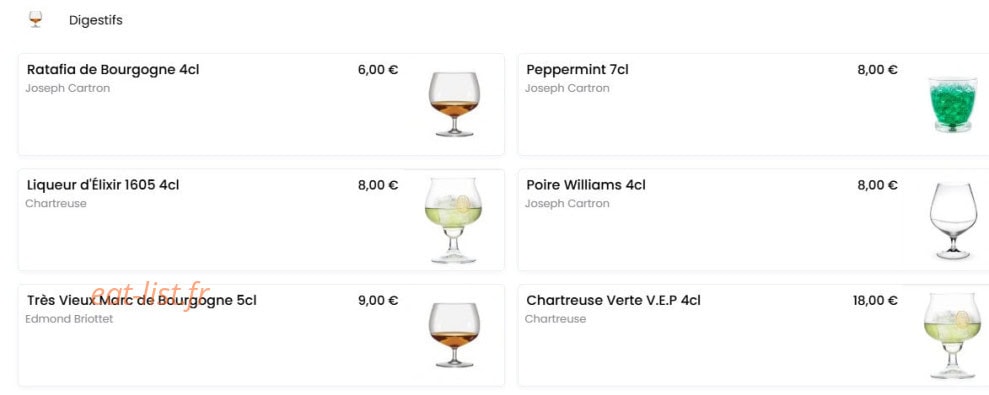Screen dimensions: 989x395
Task: Open Très Vieux Marc de Bourgogne 5cl
Action: 141,301
